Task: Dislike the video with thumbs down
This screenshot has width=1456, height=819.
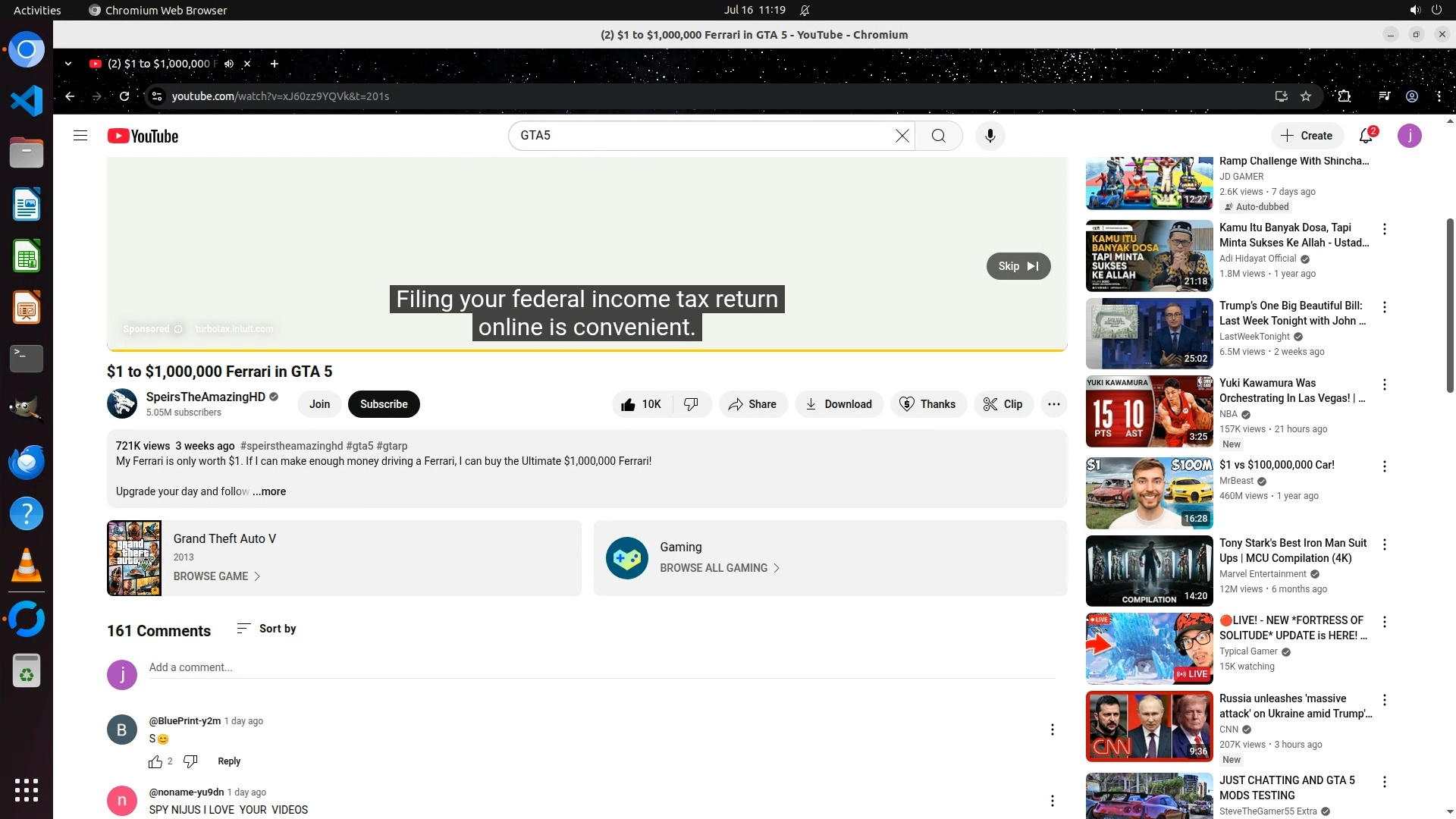Action: [691, 404]
